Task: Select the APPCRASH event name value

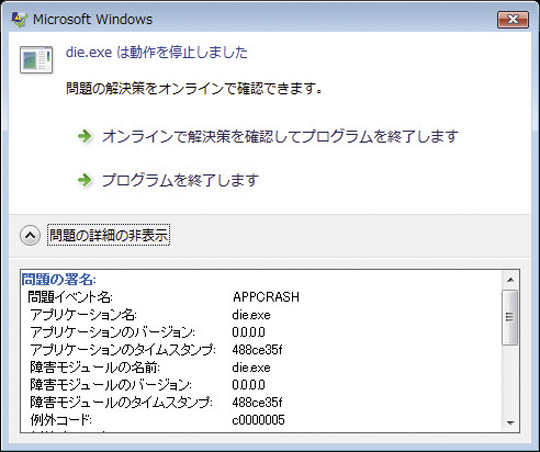Action: point(266,297)
